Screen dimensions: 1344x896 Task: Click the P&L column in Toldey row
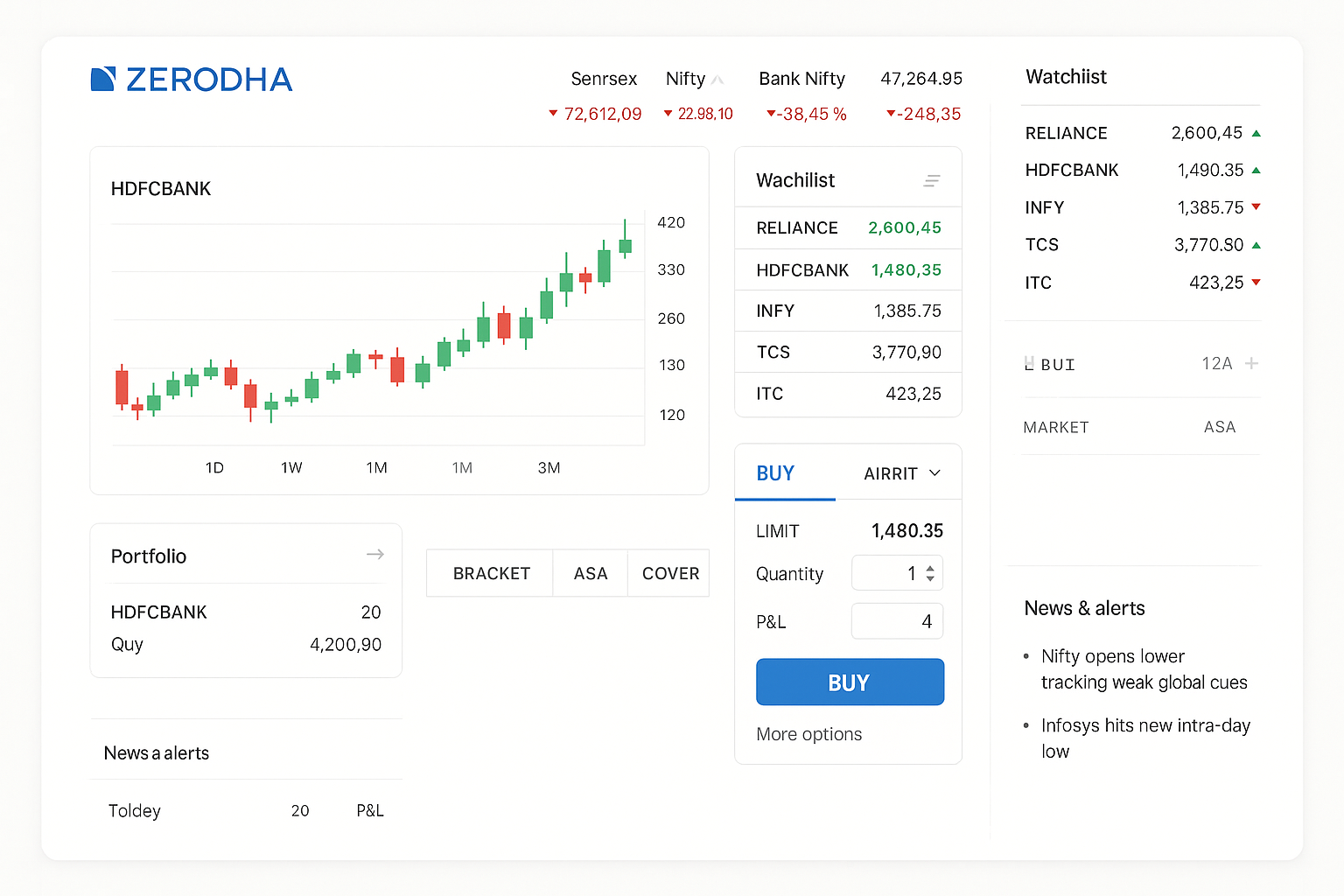click(x=370, y=811)
